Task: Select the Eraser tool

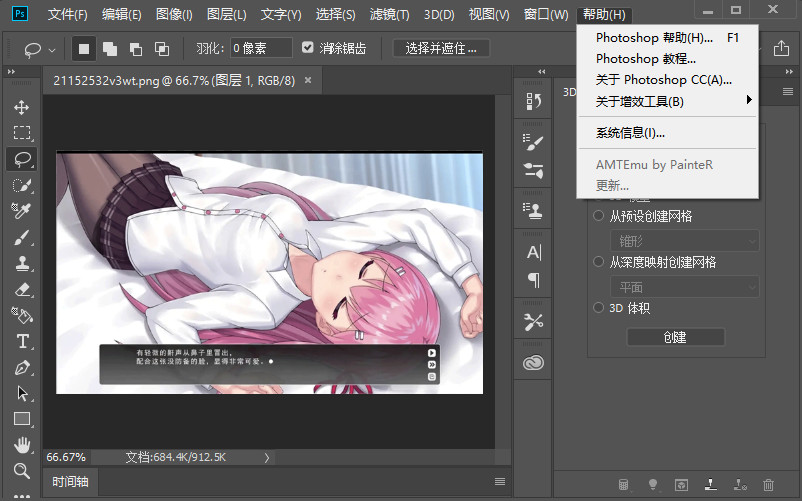Action: point(21,289)
